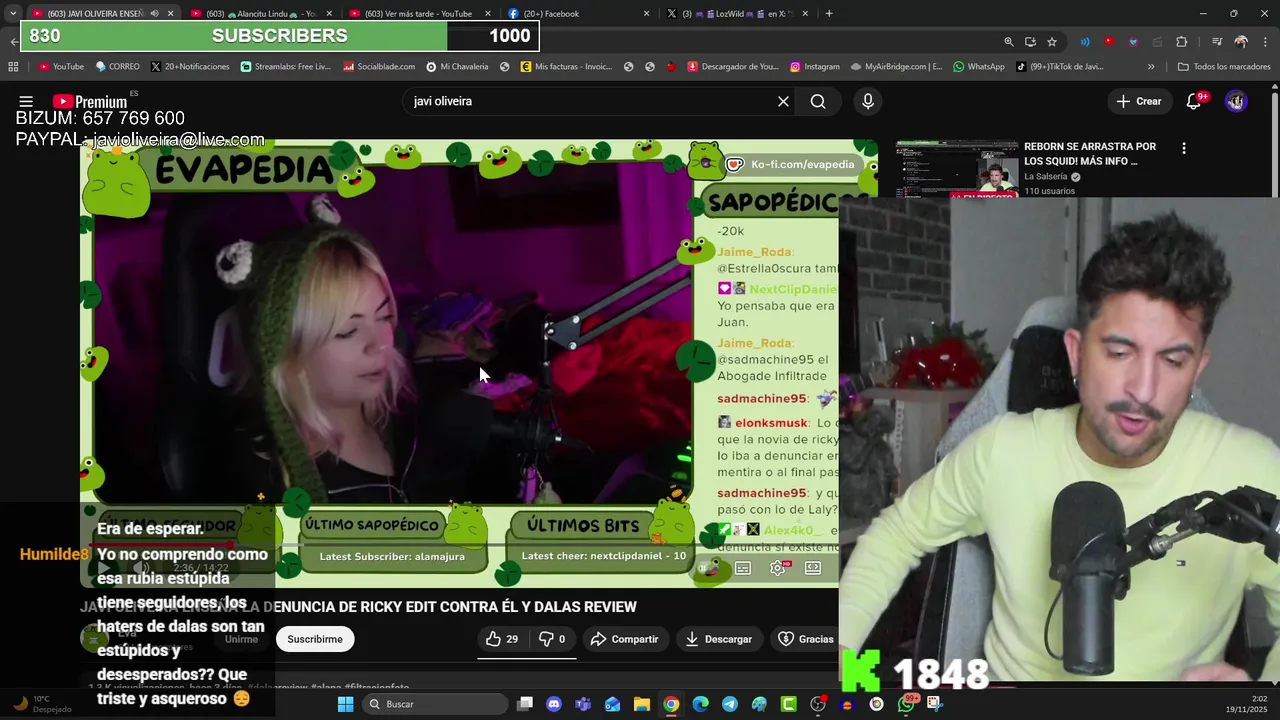Open the Socialblade.com bookmark
The width and height of the screenshot is (1280, 720).
point(379,67)
